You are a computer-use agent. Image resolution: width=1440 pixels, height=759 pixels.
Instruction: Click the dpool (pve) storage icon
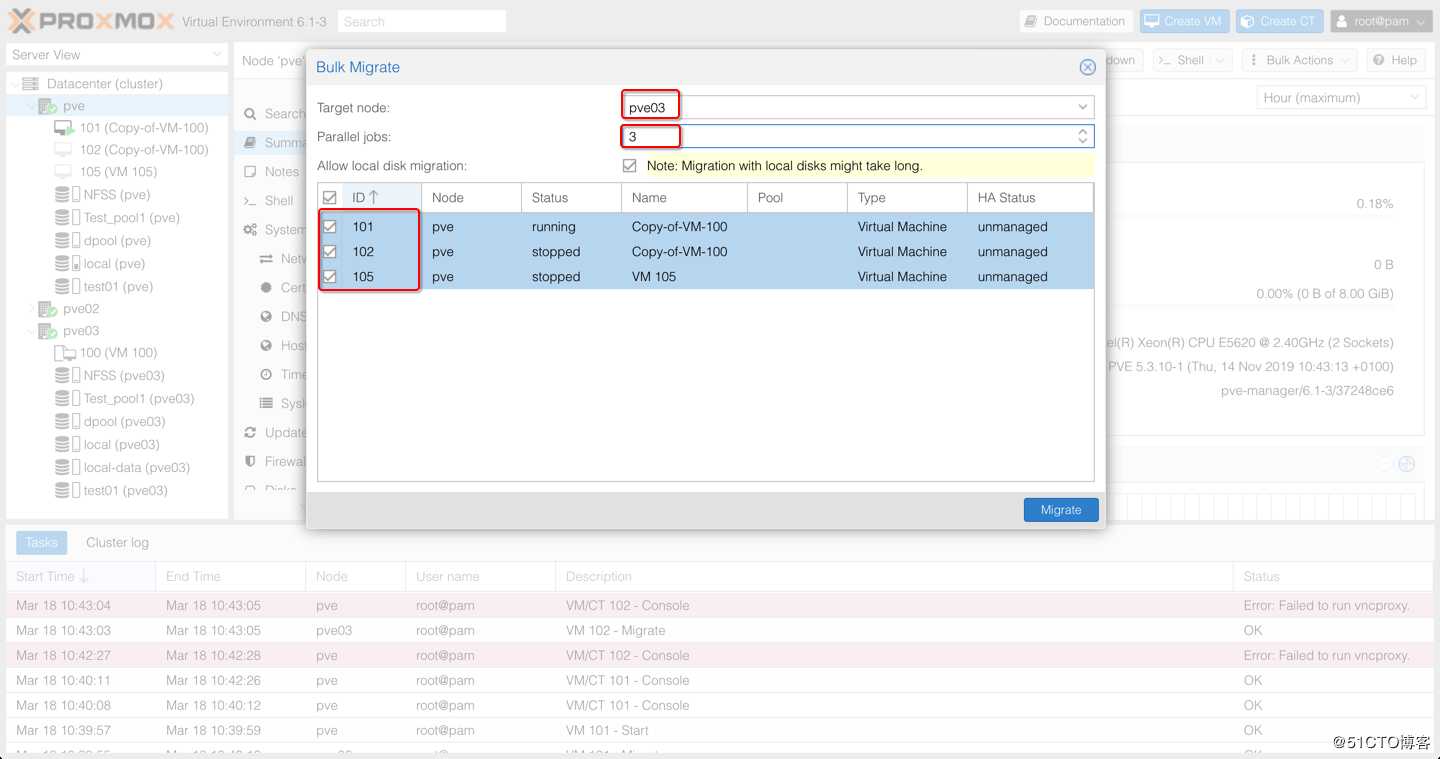click(x=65, y=241)
